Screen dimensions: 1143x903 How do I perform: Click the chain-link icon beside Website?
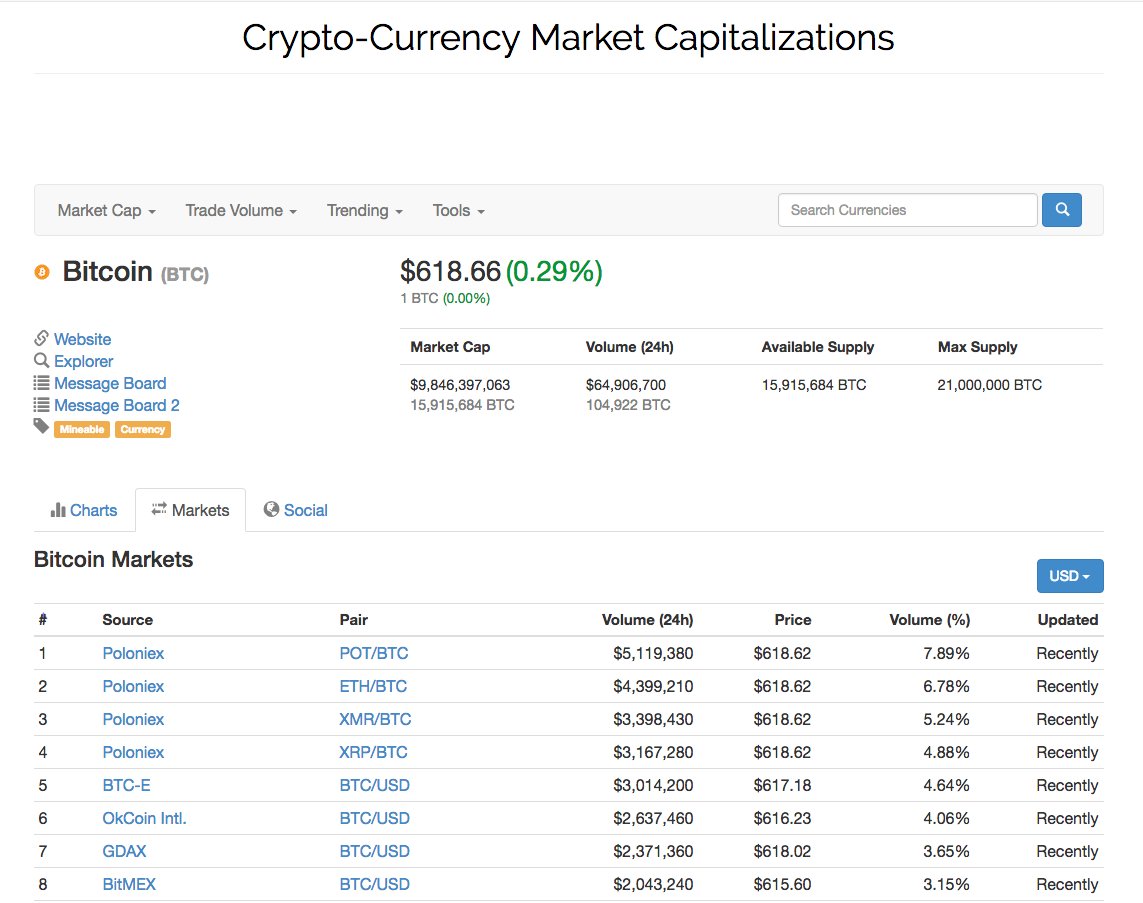click(x=40, y=339)
